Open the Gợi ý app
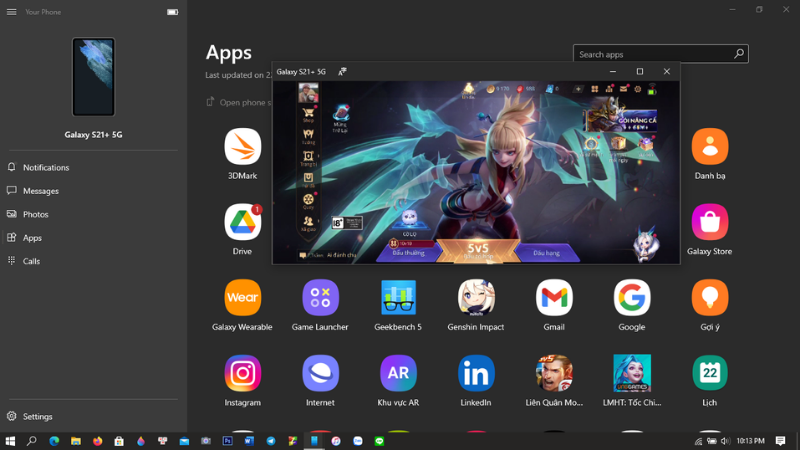 pyautogui.click(x=710, y=298)
